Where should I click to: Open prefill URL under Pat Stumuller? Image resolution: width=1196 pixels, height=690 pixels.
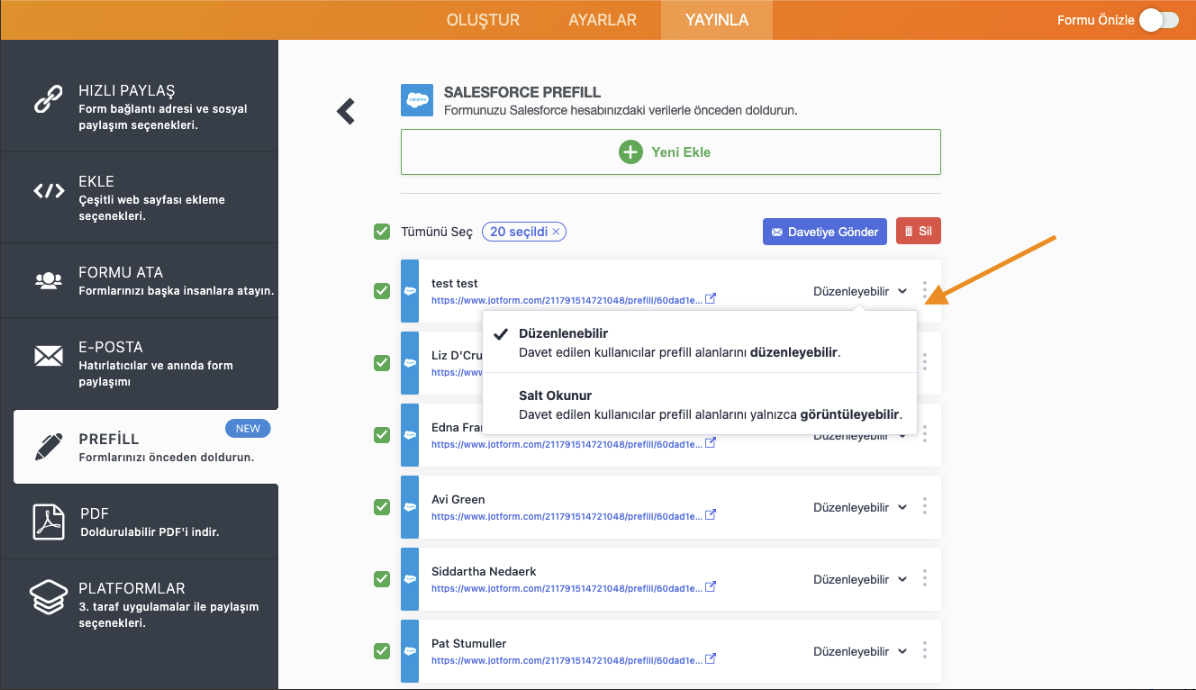(x=566, y=660)
